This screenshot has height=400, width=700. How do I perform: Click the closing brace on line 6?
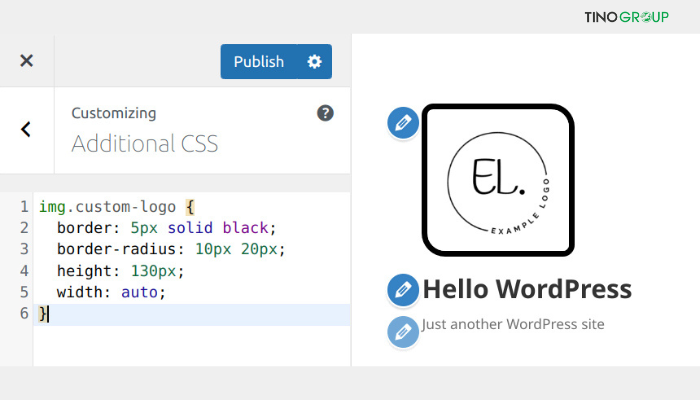coord(43,313)
